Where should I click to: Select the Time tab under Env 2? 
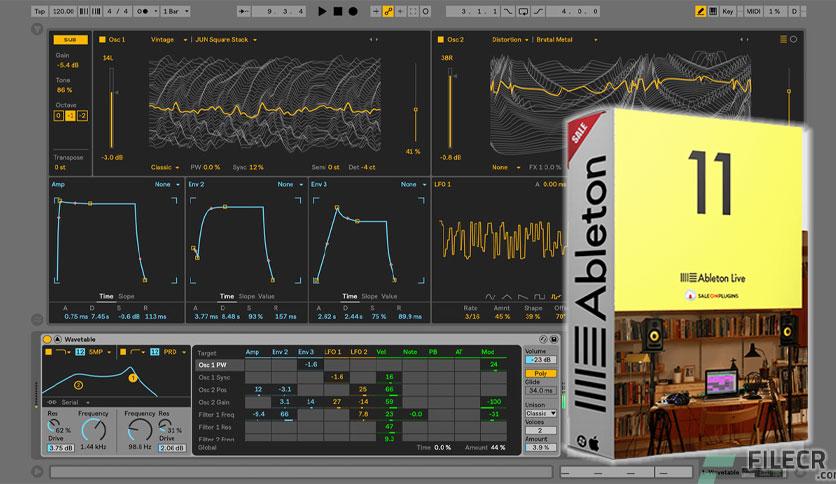tap(227, 296)
